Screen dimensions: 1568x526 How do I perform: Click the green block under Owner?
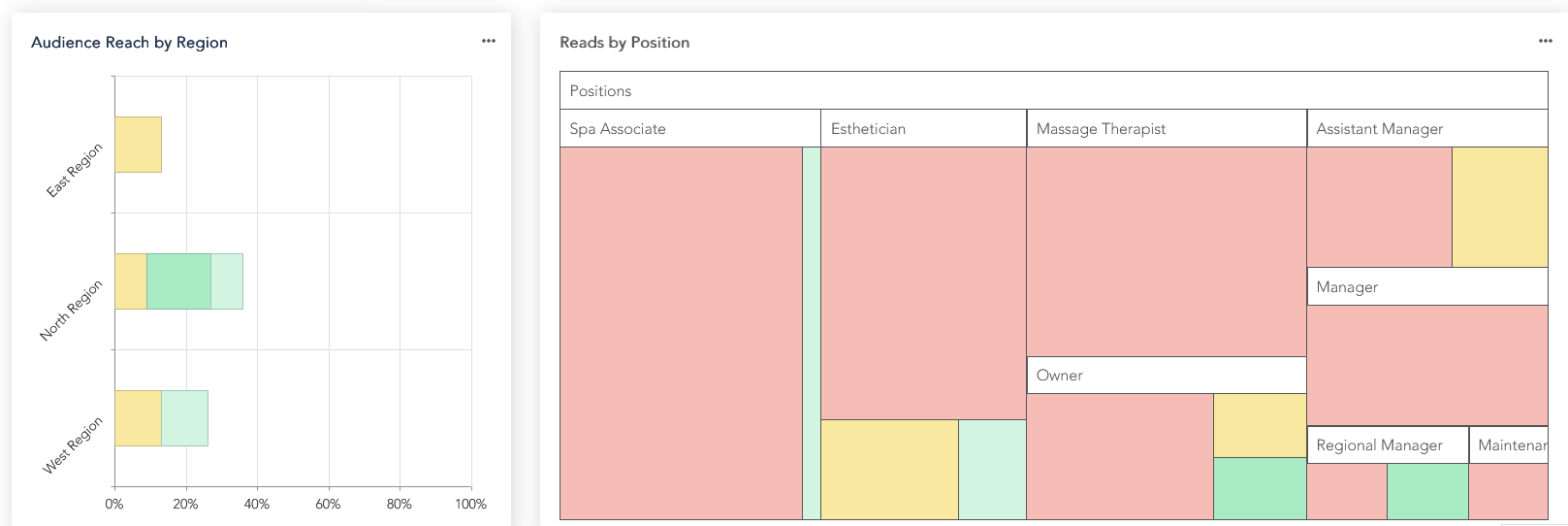pos(1260,488)
